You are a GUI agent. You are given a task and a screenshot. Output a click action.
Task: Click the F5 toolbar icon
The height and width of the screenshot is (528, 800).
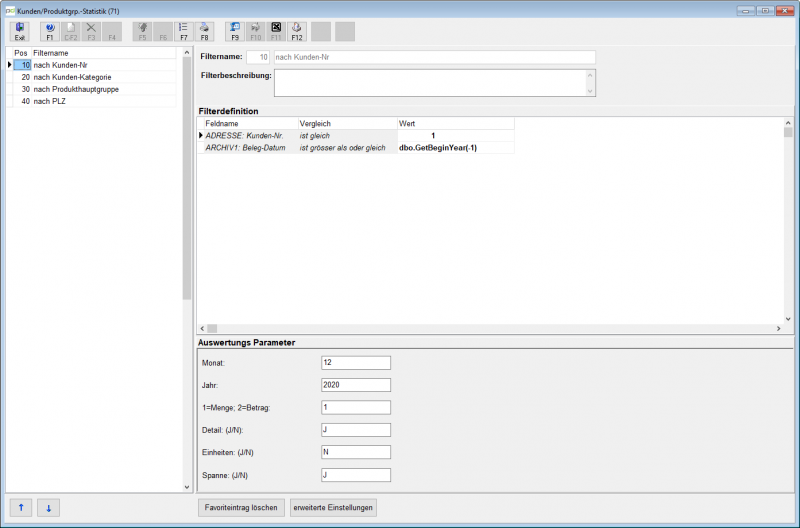[x=142, y=31]
